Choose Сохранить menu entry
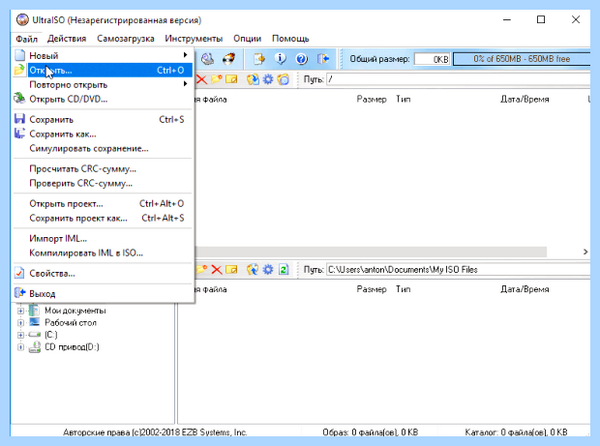Viewport: 600px width, 446px height. click(x=103, y=119)
